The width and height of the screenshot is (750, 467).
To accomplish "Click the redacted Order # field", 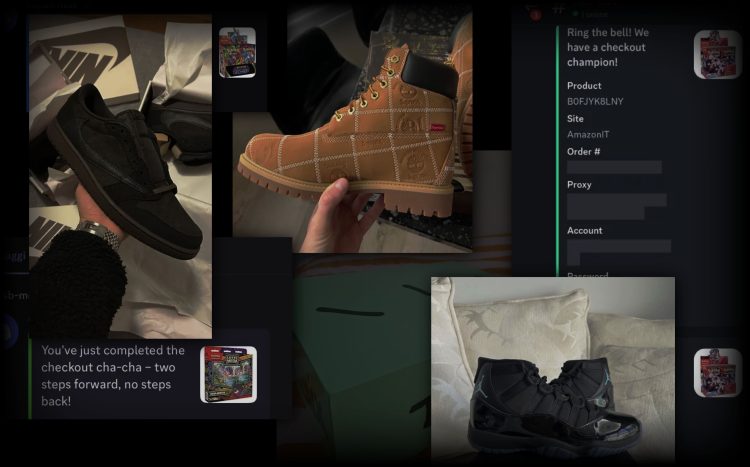I will click(x=614, y=167).
